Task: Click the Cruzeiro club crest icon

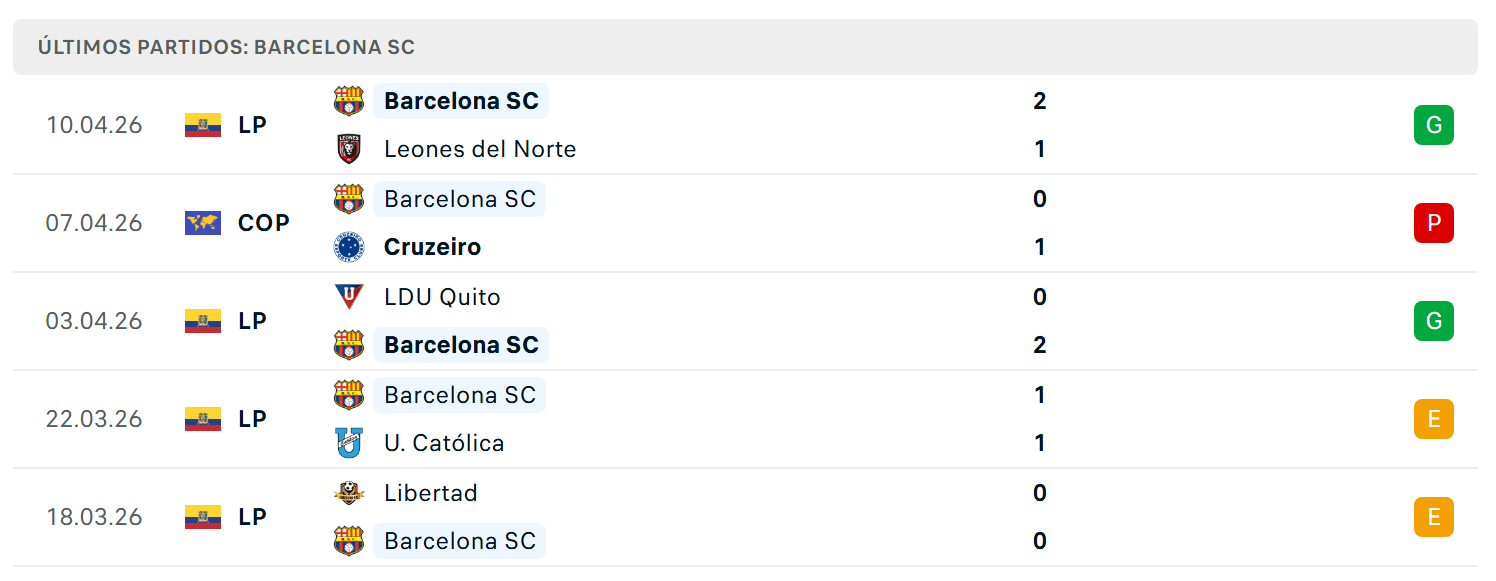Action: pyautogui.click(x=349, y=247)
